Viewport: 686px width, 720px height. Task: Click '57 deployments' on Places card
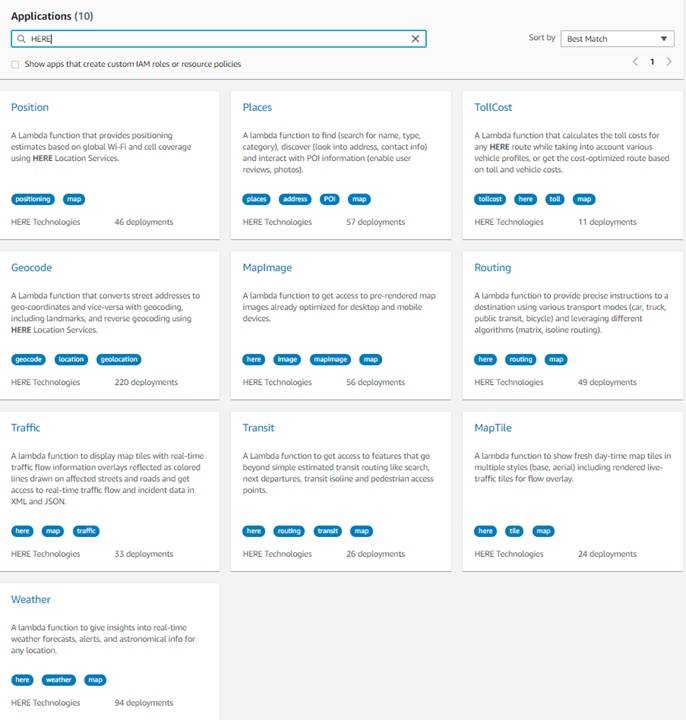click(376, 222)
